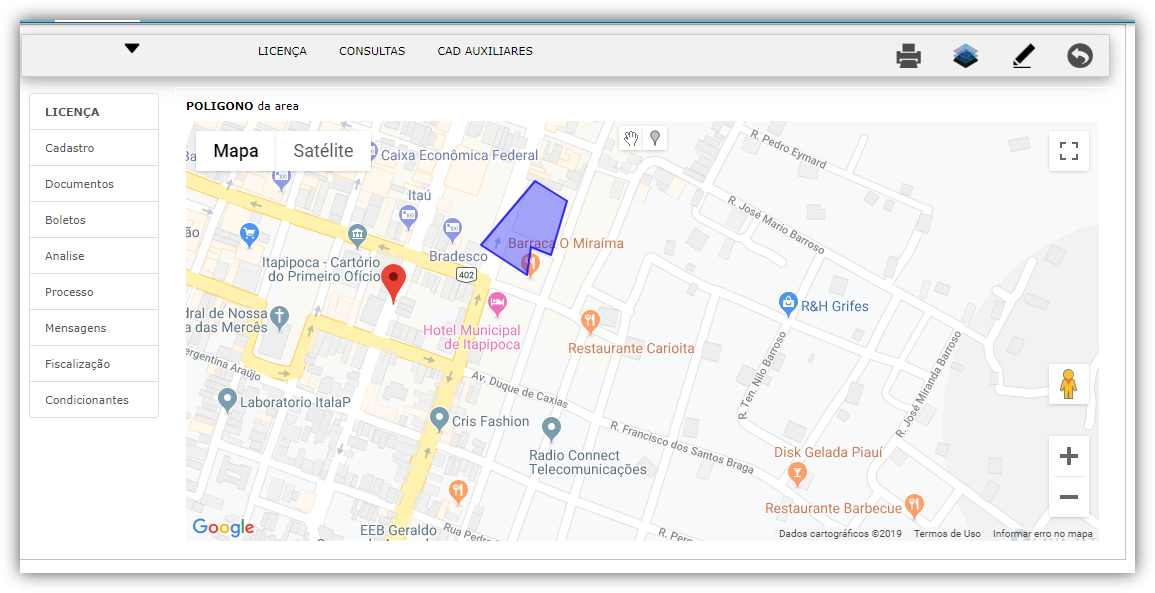Image resolution: width=1155 pixels, height=593 pixels.
Task: Open the CONSULTAS menu
Action: point(372,51)
